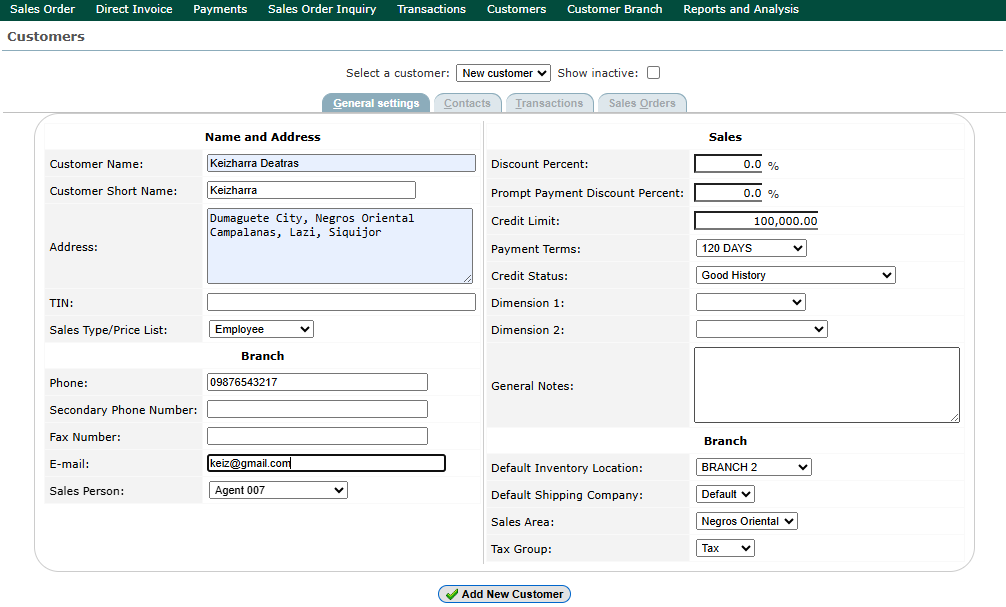This screenshot has width=1006, height=607.
Task: Choose a Sales Person from dropdown
Action: pyautogui.click(x=278, y=490)
